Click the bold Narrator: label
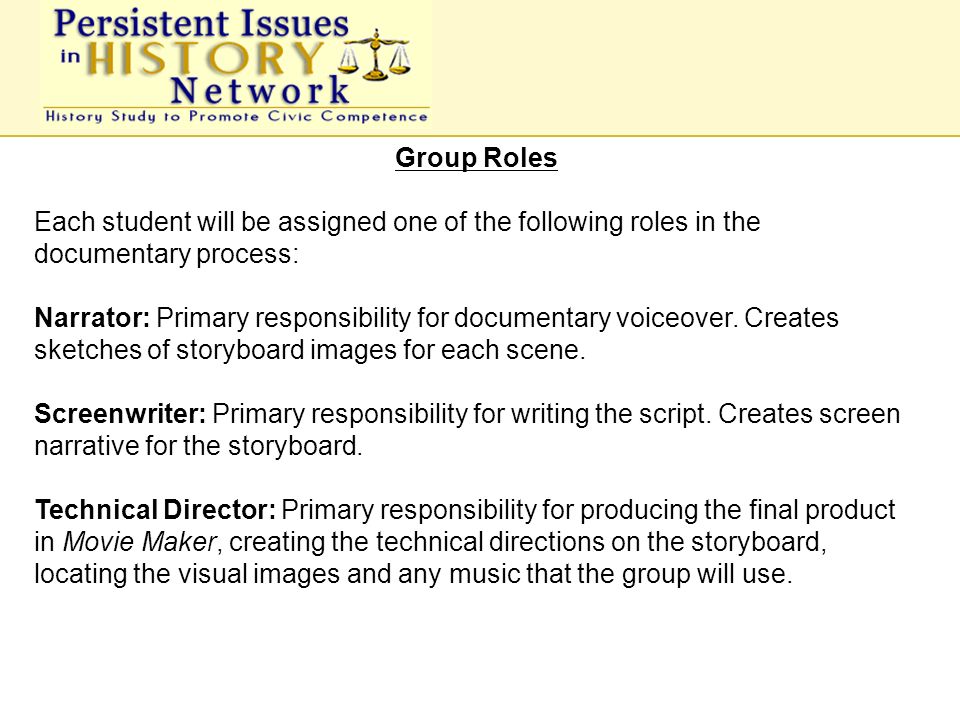Image resolution: width=960 pixels, height=720 pixels. (92, 318)
